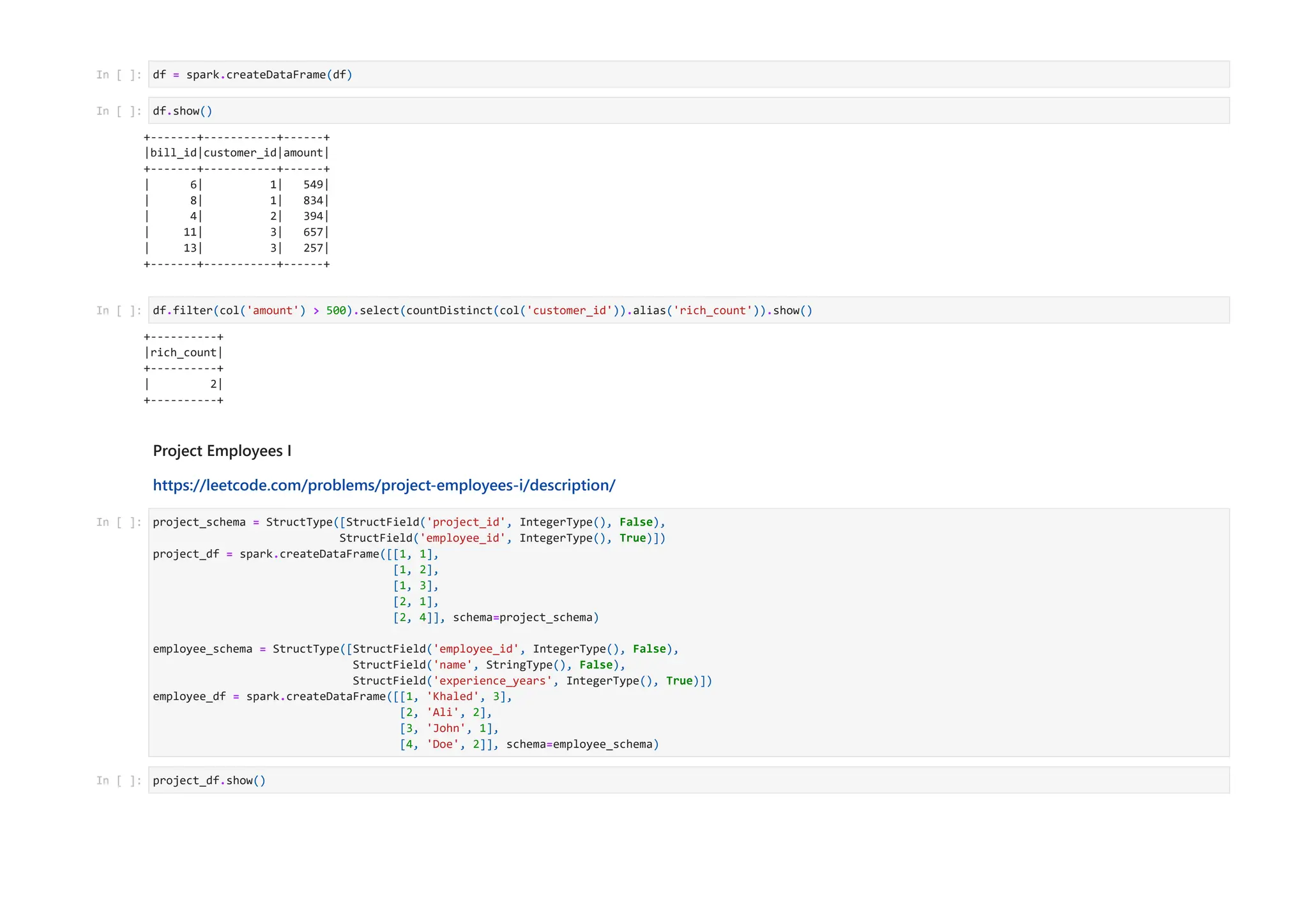Click bill_id 13 in the output table
The image size is (1308, 924).
(x=190, y=248)
